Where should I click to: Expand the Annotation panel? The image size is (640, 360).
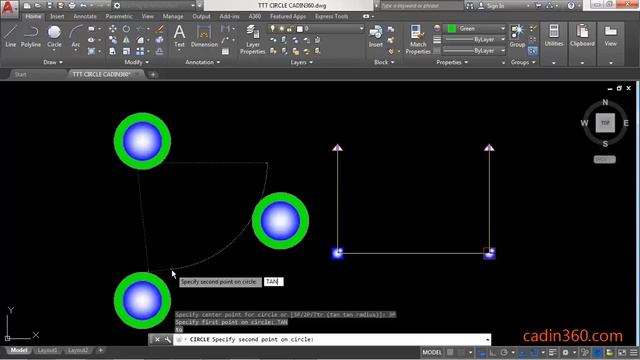tap(202, 62)
